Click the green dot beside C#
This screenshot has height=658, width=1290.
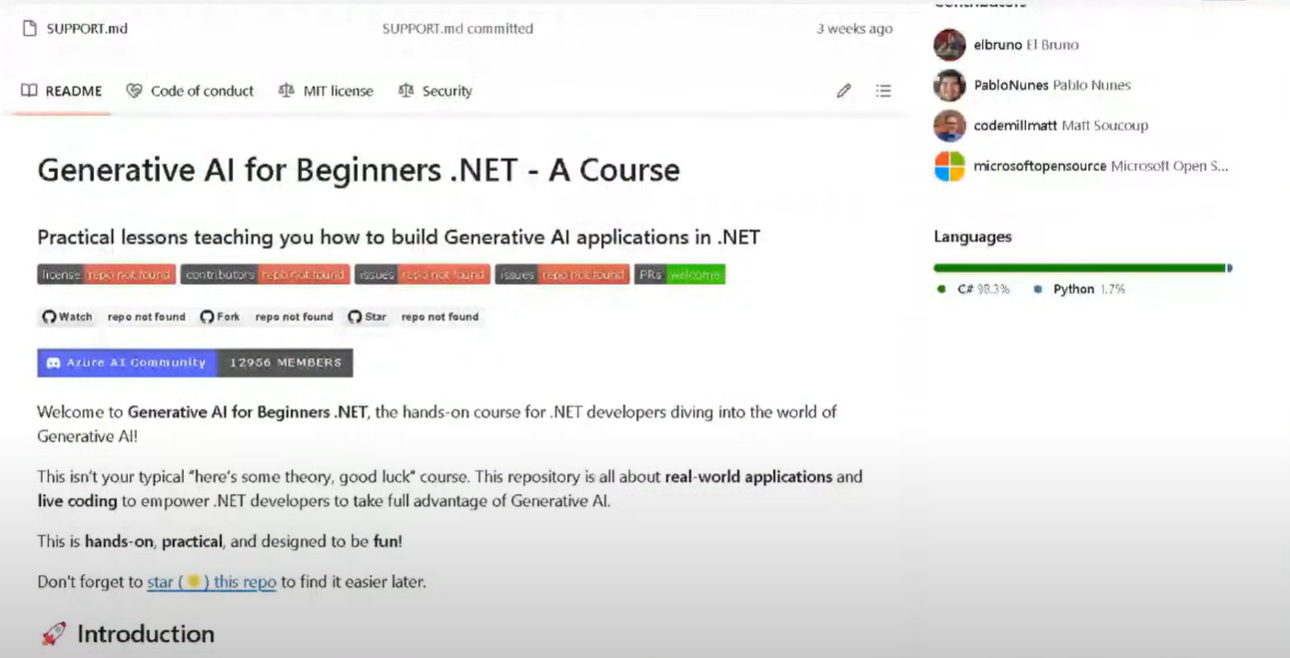pos(941,289)
